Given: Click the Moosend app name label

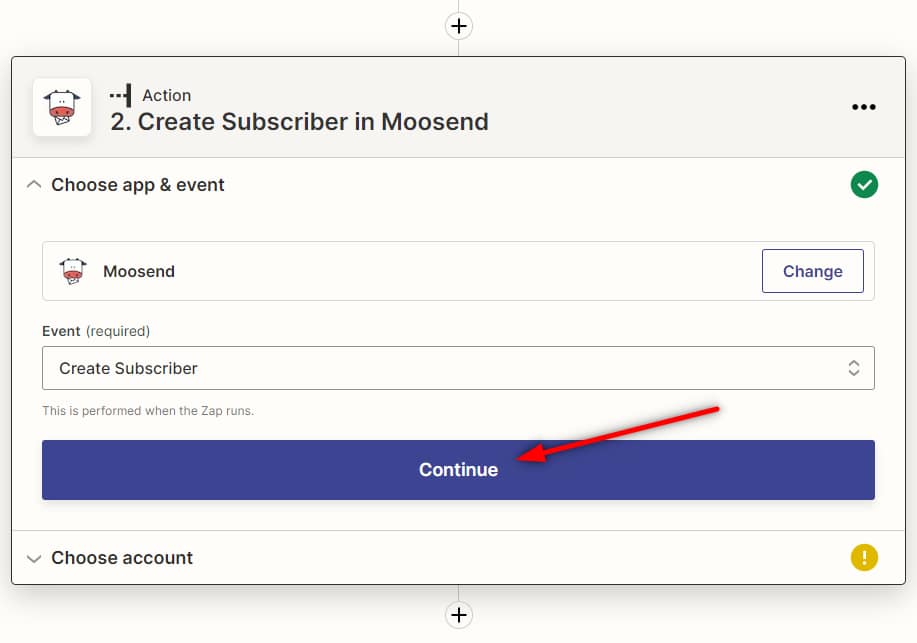Looking at the screenshot, I should pos(139,271).
